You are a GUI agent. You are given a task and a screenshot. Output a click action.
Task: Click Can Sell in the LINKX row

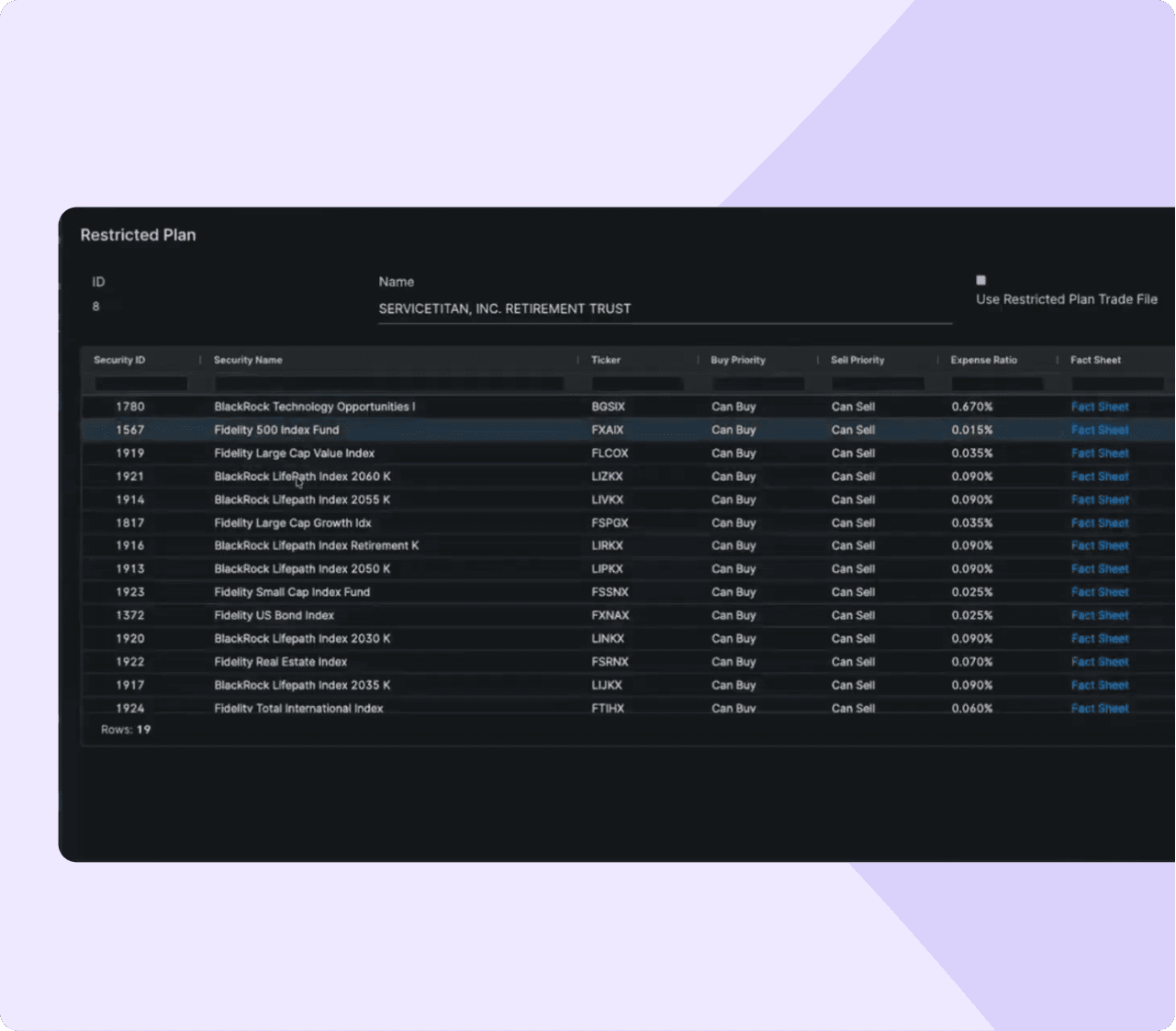click(853, 639)
